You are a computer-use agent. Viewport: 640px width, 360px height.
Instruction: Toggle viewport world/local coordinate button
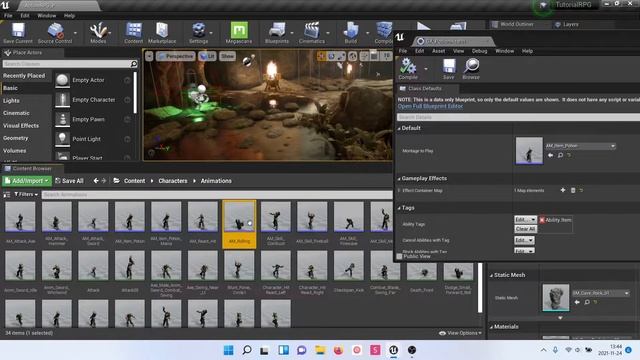(x=353, y=56)
